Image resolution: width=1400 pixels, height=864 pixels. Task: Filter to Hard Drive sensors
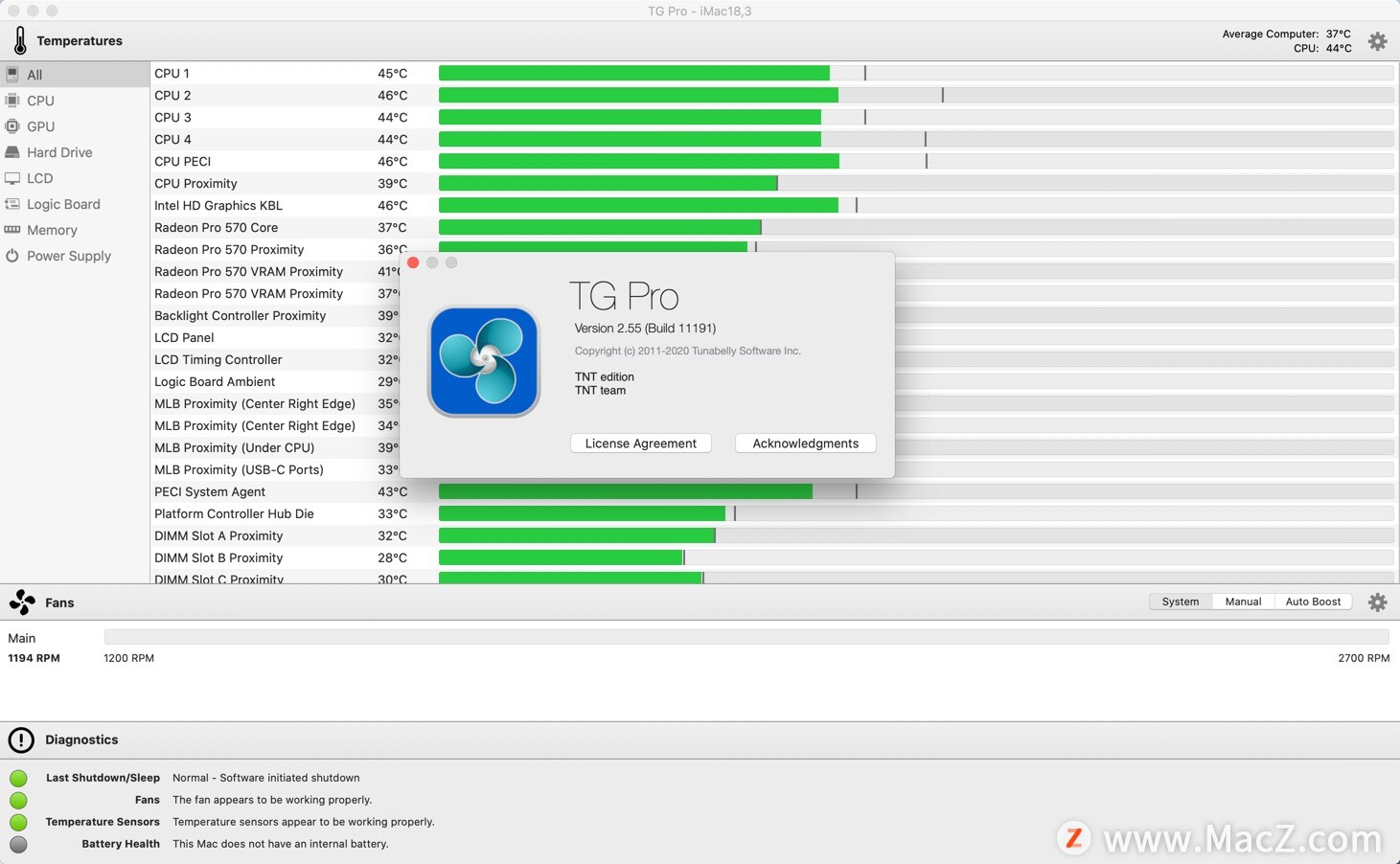tap(75, 152)
